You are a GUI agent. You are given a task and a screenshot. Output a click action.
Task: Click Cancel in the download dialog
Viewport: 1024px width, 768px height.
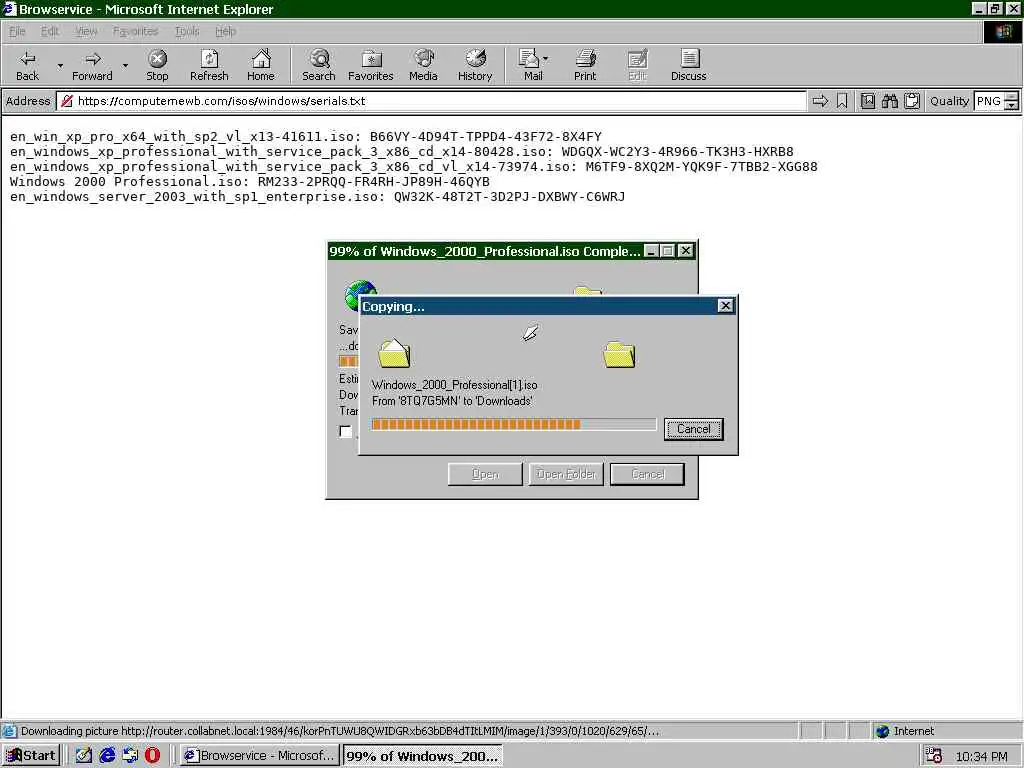point(647,474)
